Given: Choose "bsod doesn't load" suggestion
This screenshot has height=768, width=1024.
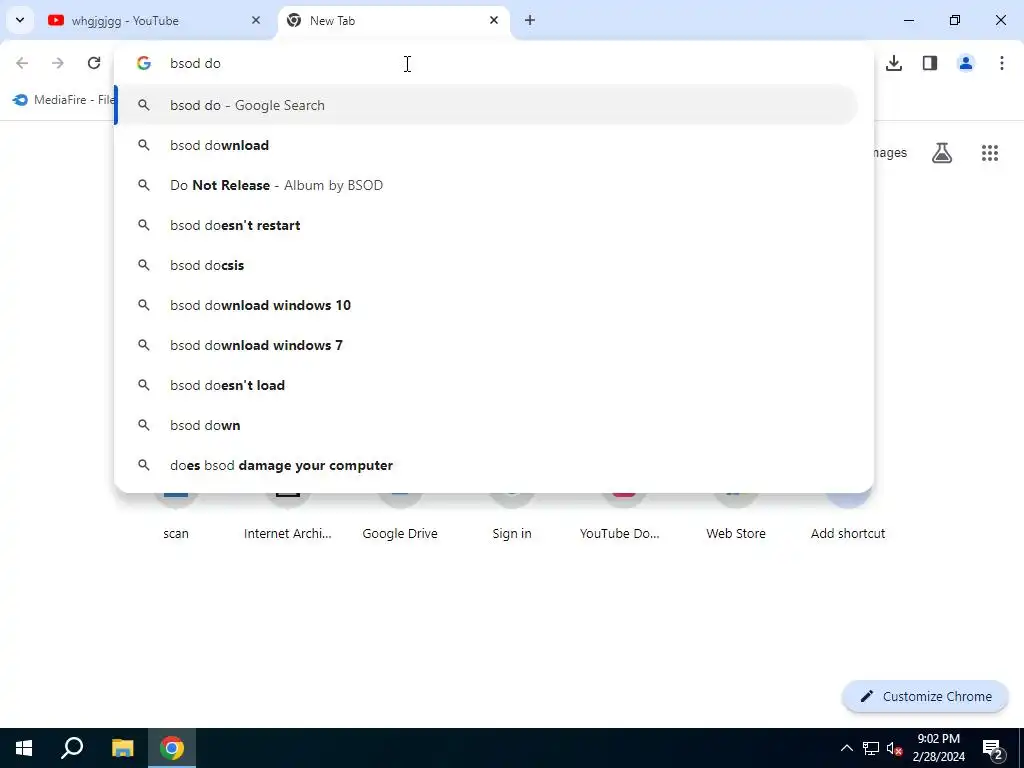Looking at the screenshot, I should [x=487, y=385].
